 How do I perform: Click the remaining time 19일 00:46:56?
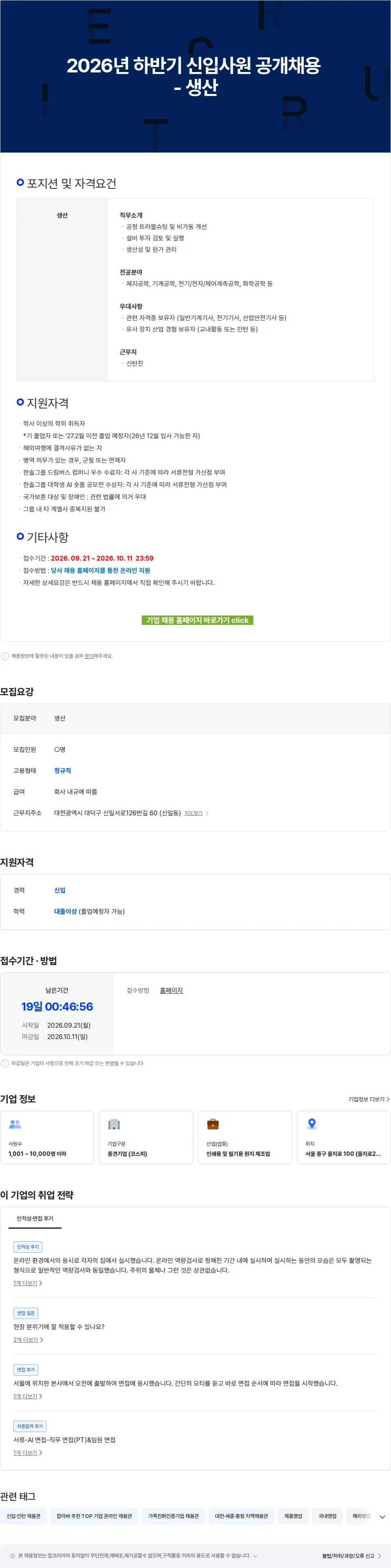pyautogui.click(x=57, y=1006)
